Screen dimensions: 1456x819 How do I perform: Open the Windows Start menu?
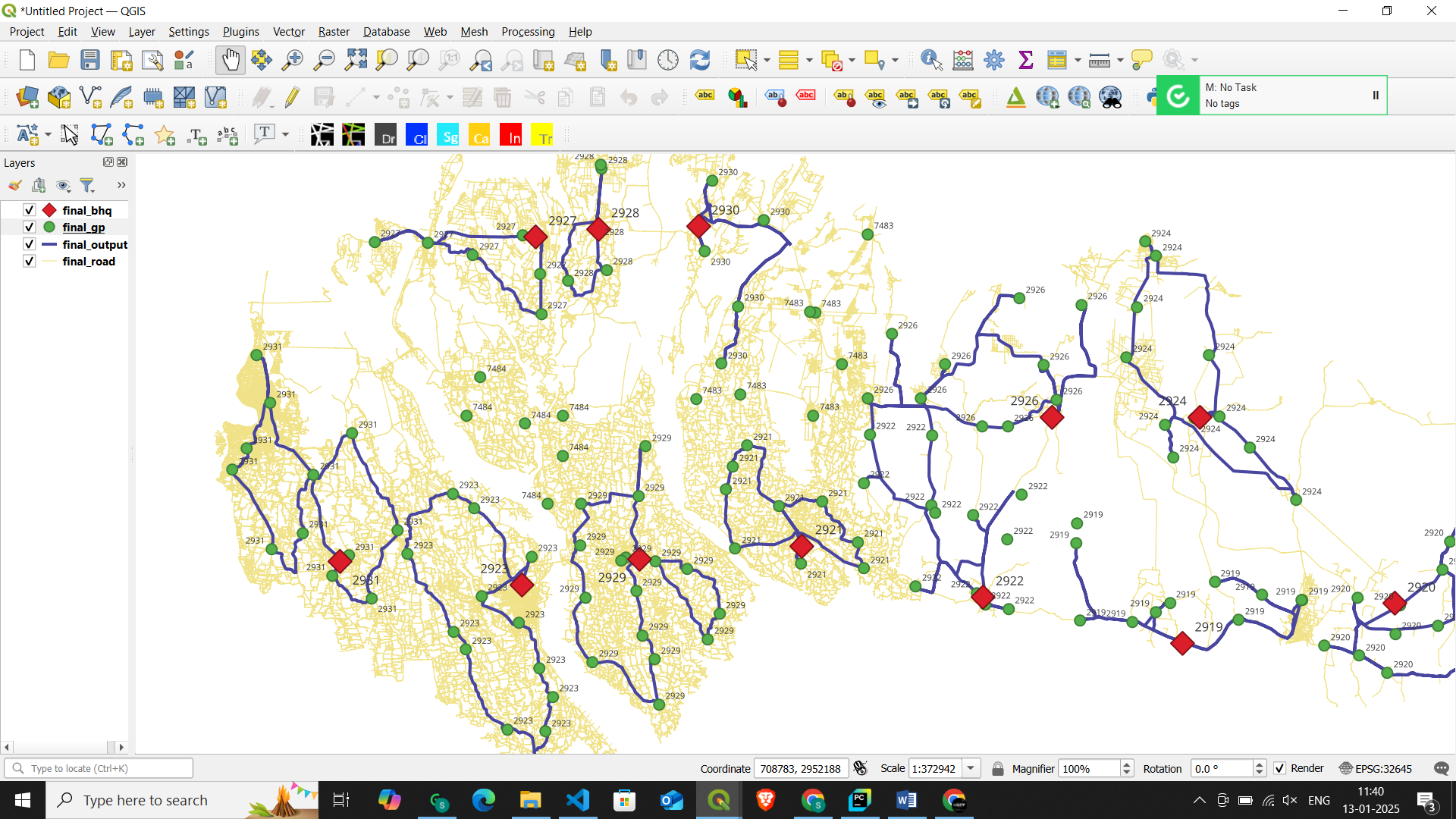pyautogui.click(x=23, y=800)
